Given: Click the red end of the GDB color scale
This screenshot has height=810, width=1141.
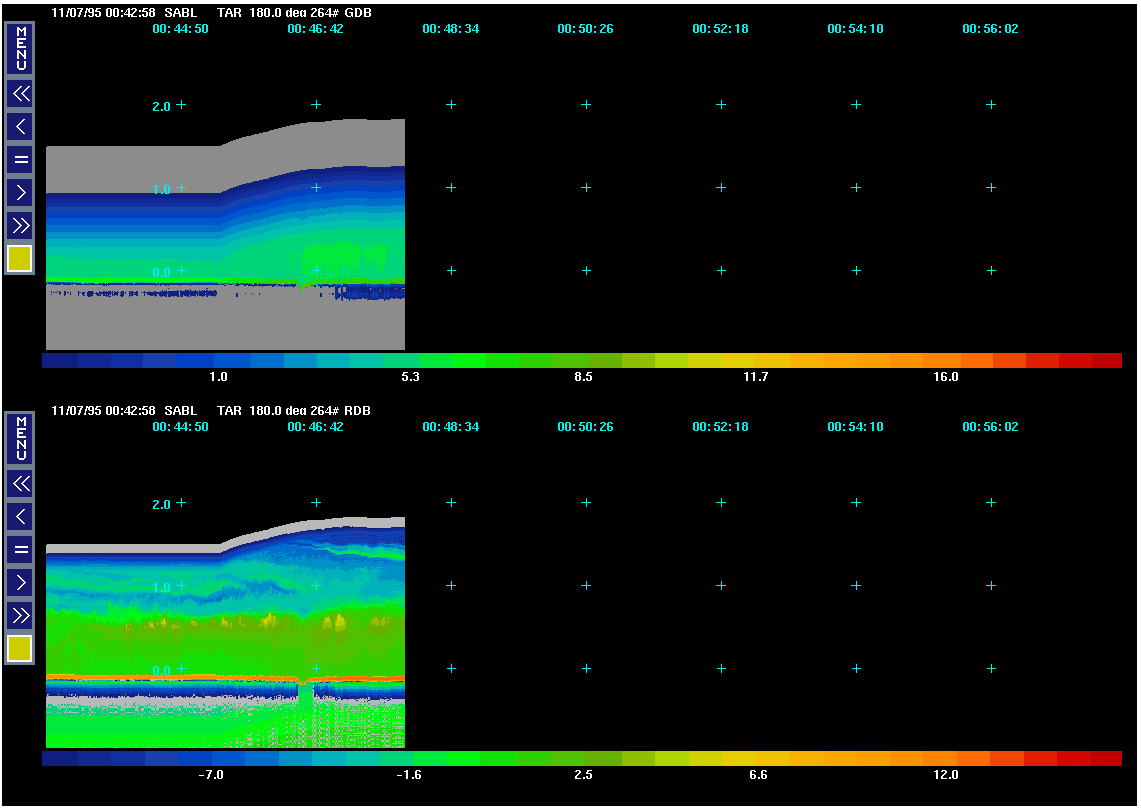Looking at the screenshot, I should 1105,361.
